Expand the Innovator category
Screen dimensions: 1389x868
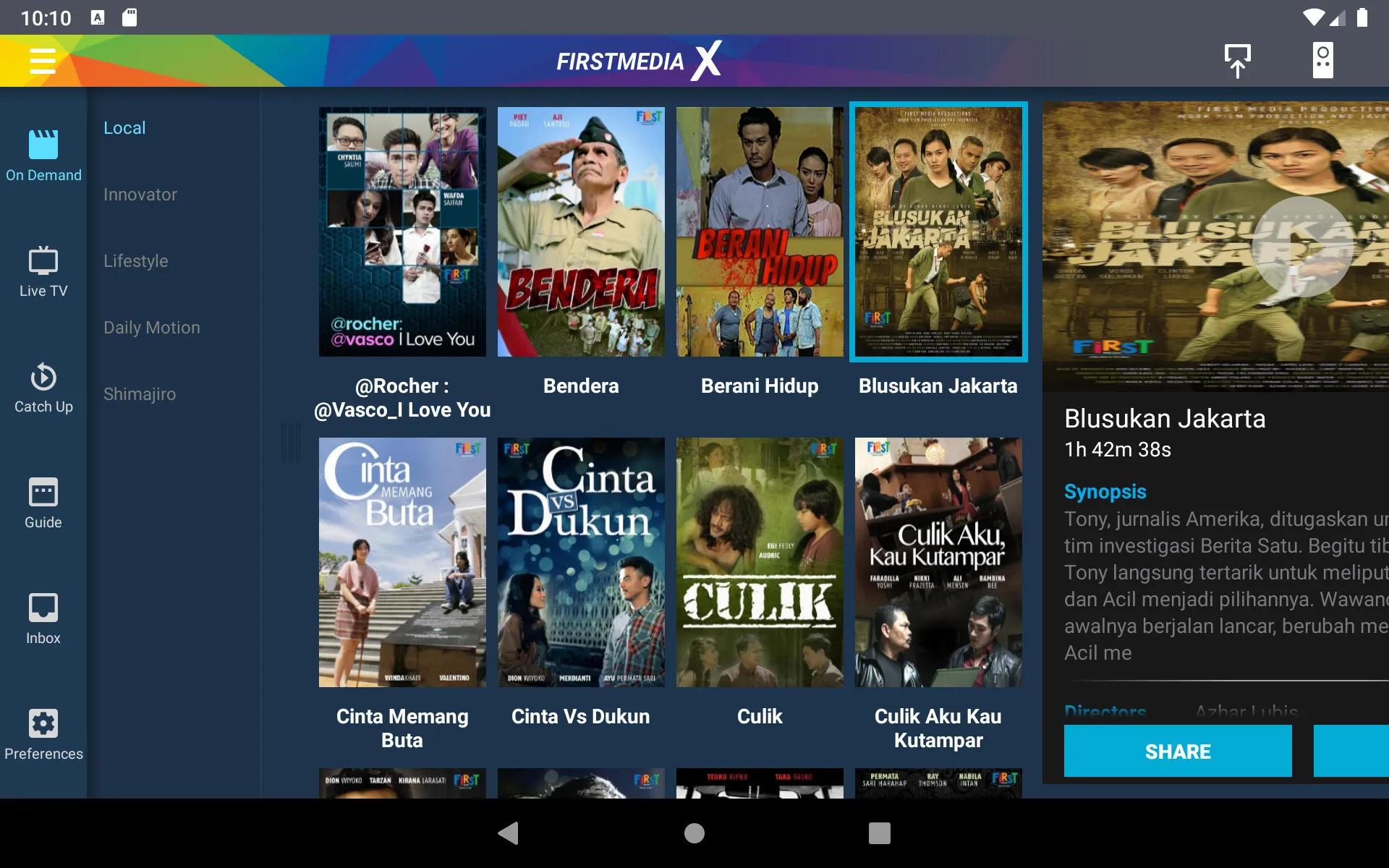(x=140, y=193)
